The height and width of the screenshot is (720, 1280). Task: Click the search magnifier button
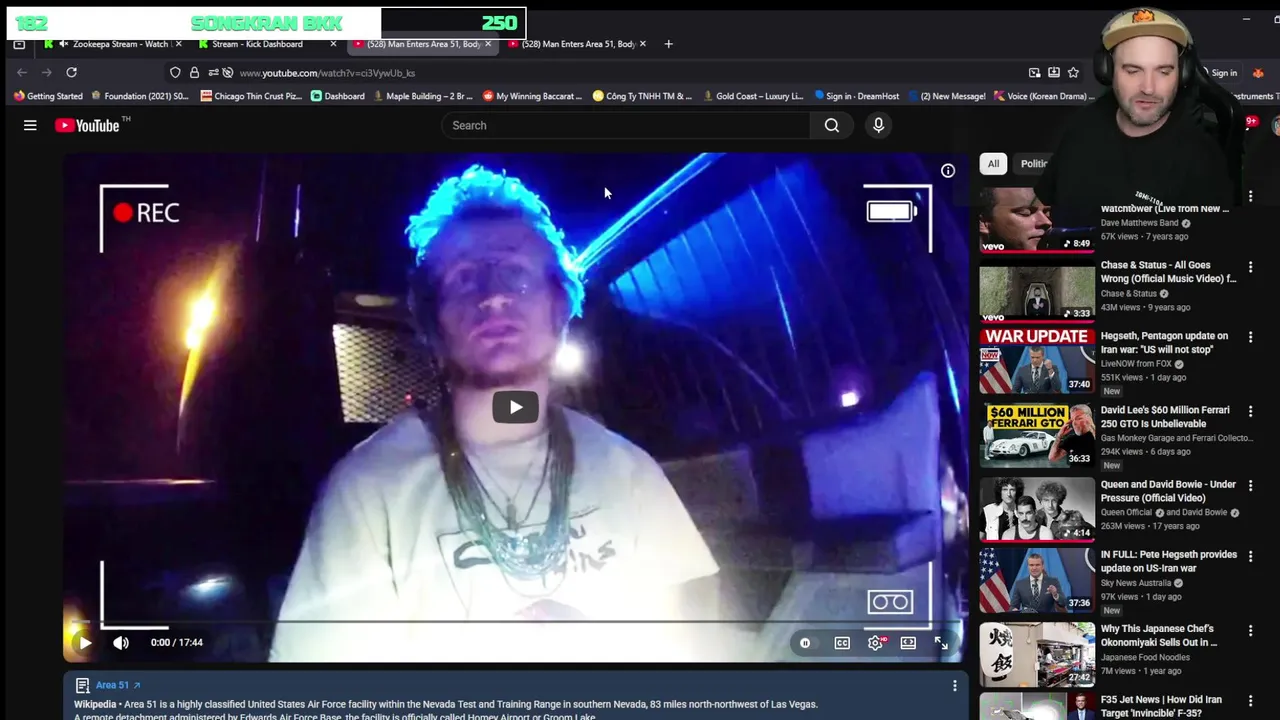(832, 125)
